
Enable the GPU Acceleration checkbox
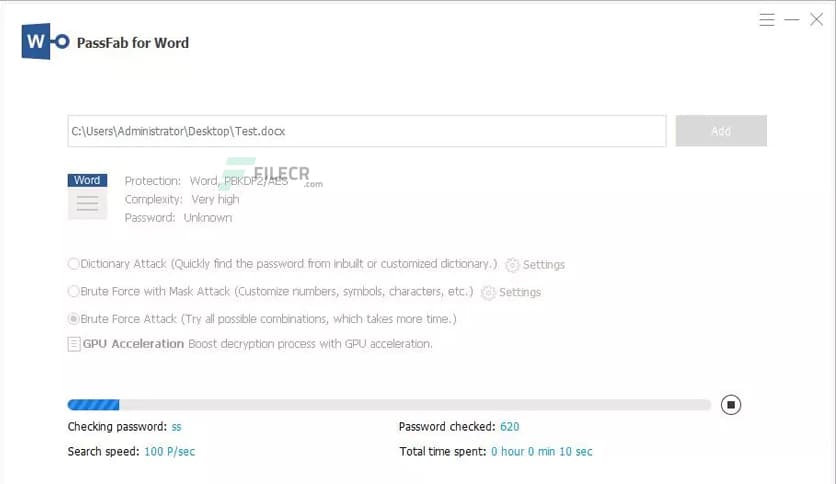(x=74, y=344)
